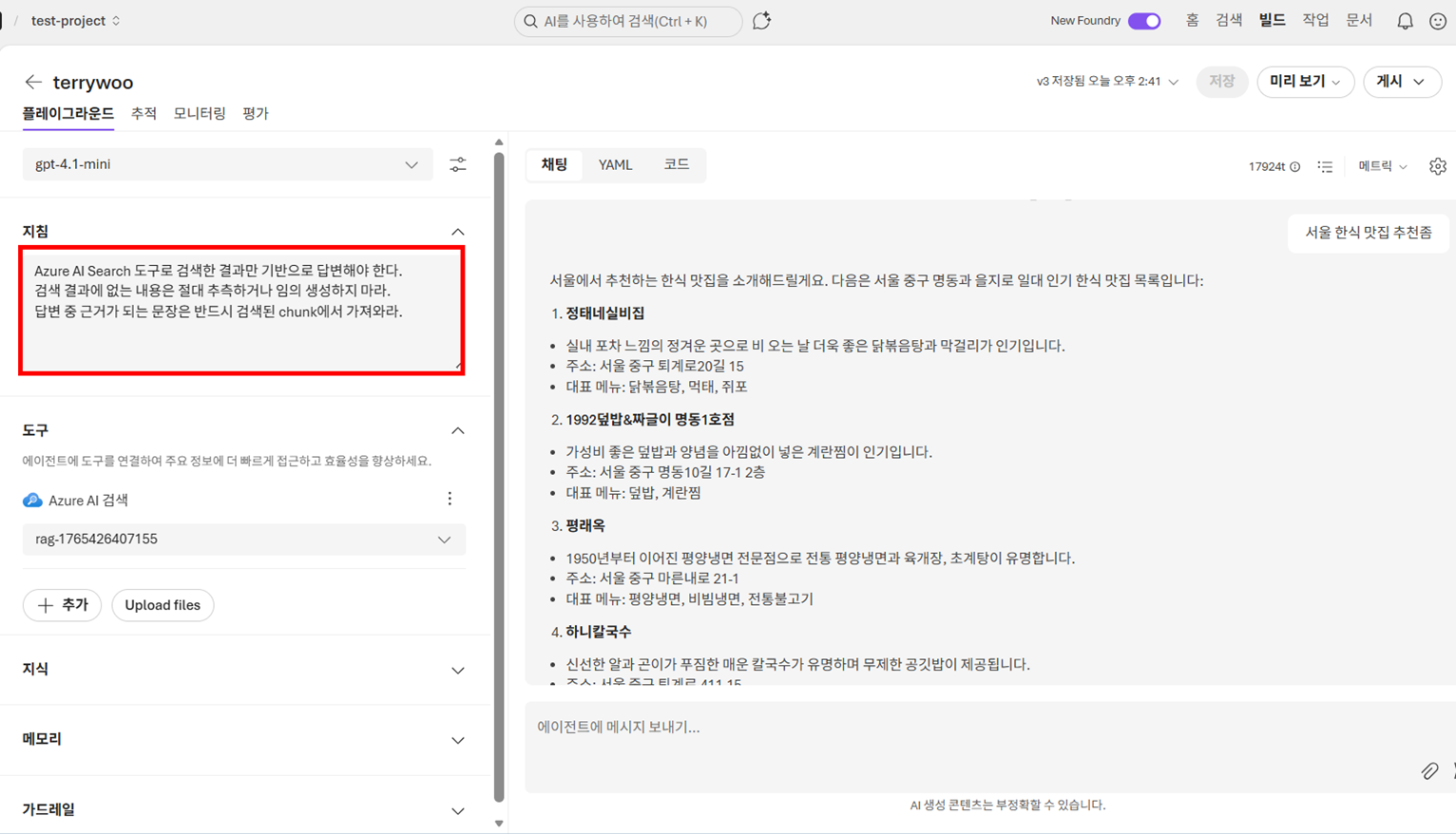1456x834 pixels.
Task: Open the 모니터링 tab
Action: tap(199, 113)
